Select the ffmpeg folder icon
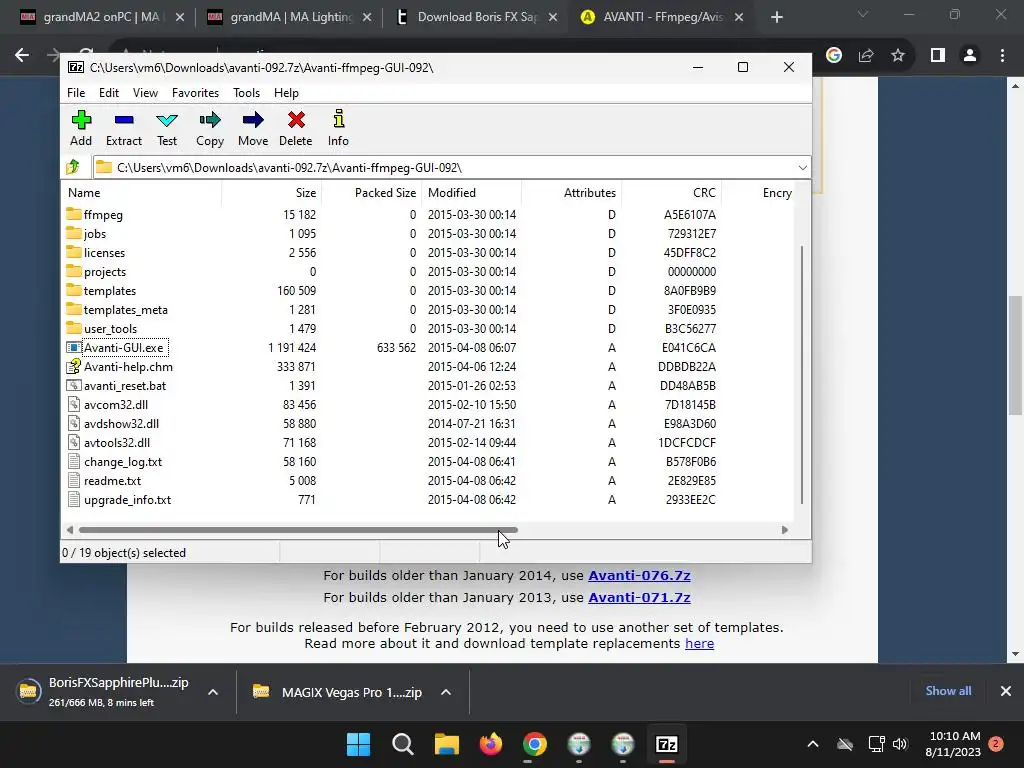Screen dimensions: 1024x768 pyautogui.click(x=74, y=214)
